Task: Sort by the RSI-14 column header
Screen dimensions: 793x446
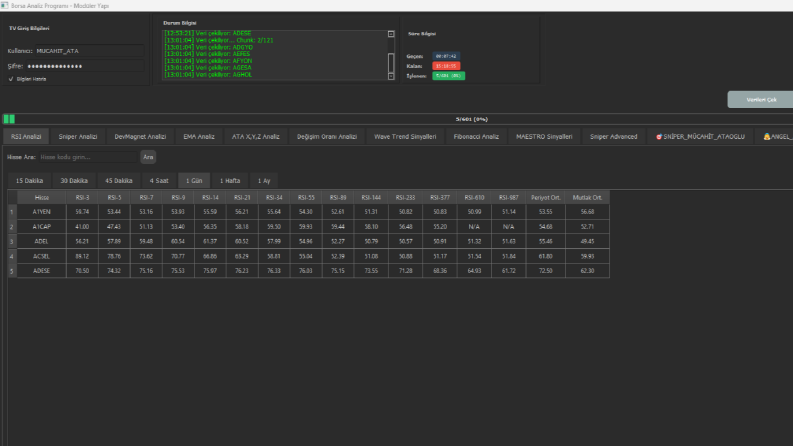Action: point(210,198)
